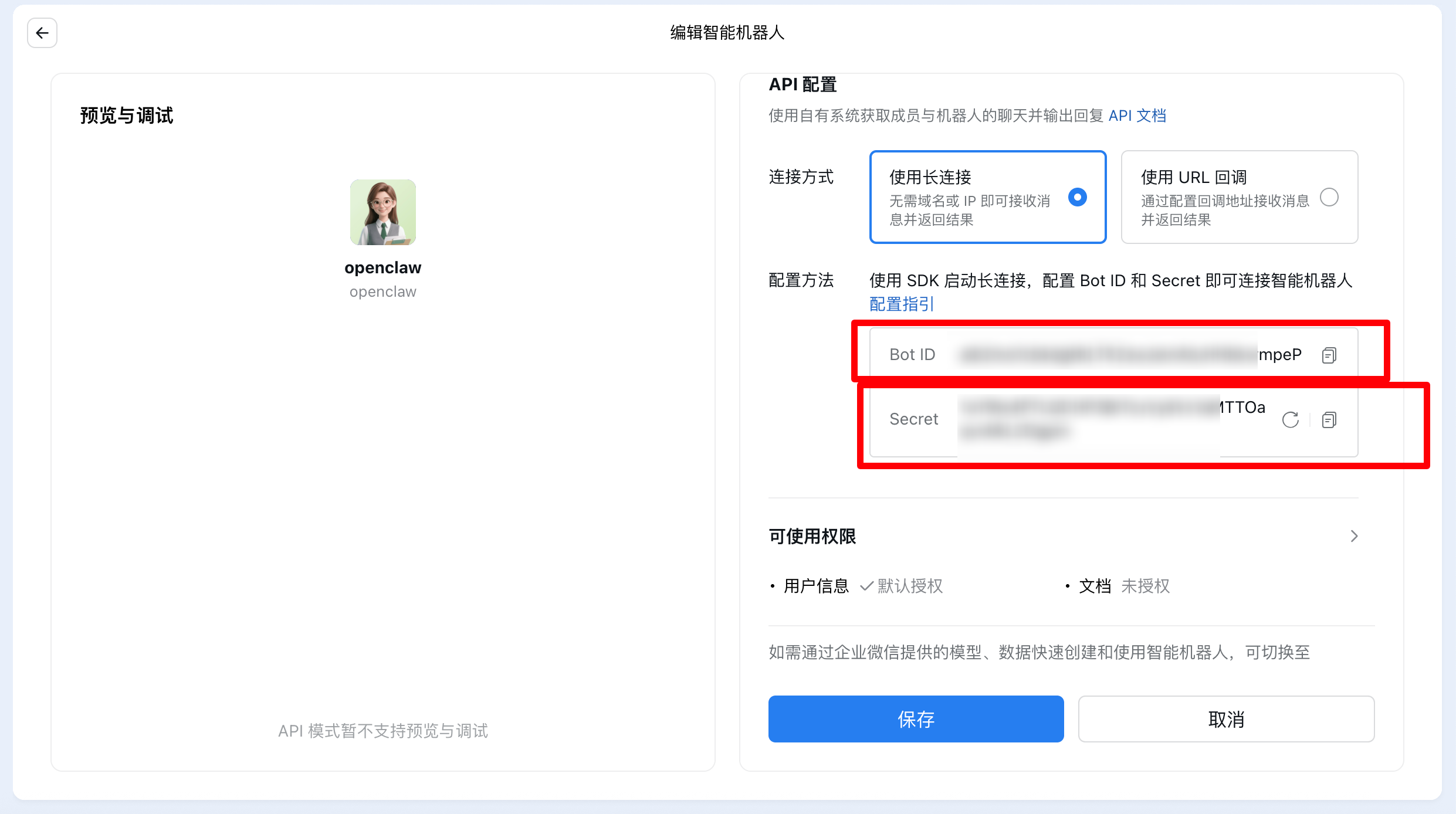Expand the permissions chevron arrow
1456x814 pixels.
pyautogui.click(x=1354, y=536)
